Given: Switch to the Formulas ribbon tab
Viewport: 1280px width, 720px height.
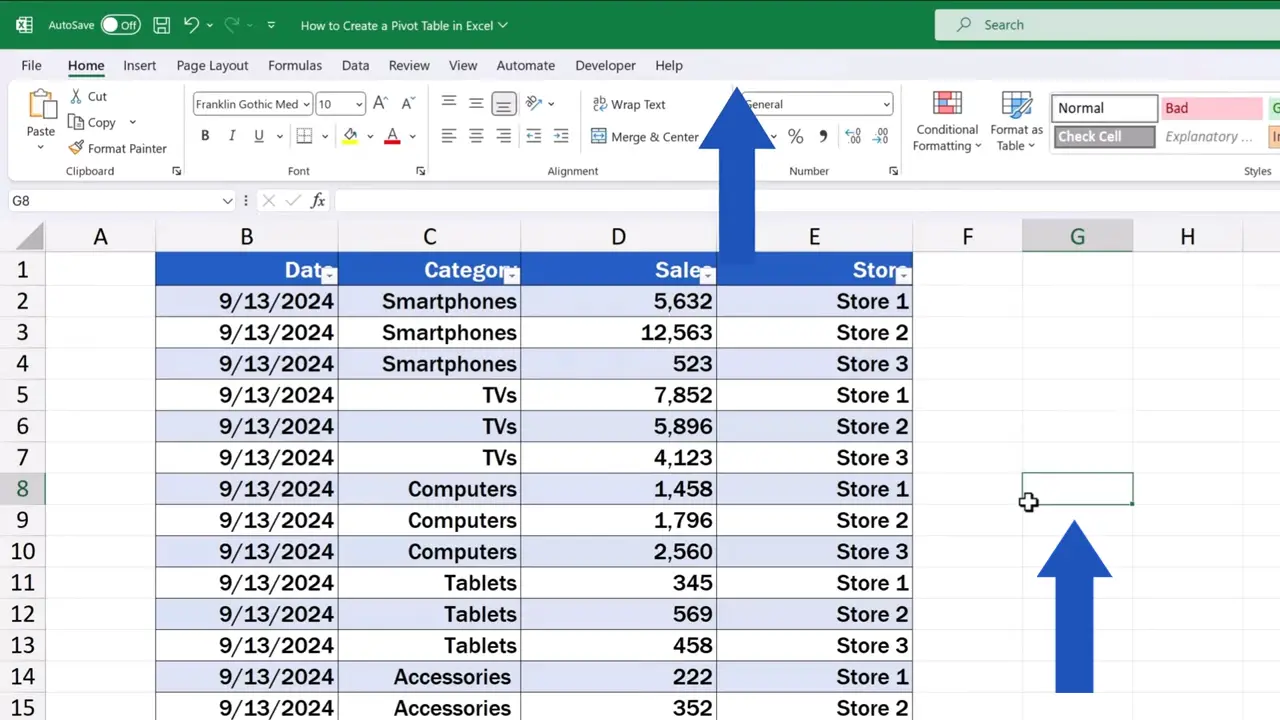Looking at the screenshot, I should [x=295, y=65].
